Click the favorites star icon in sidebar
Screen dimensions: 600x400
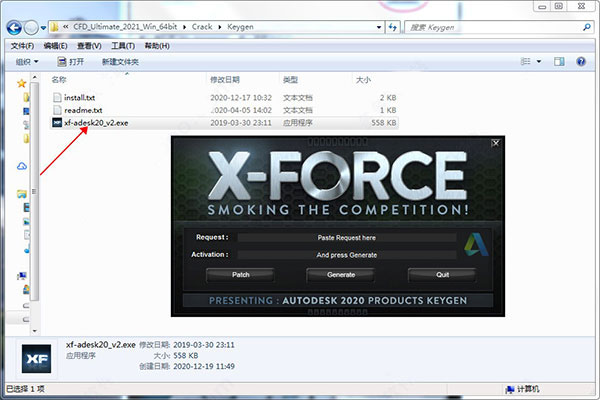pos(22,84)
